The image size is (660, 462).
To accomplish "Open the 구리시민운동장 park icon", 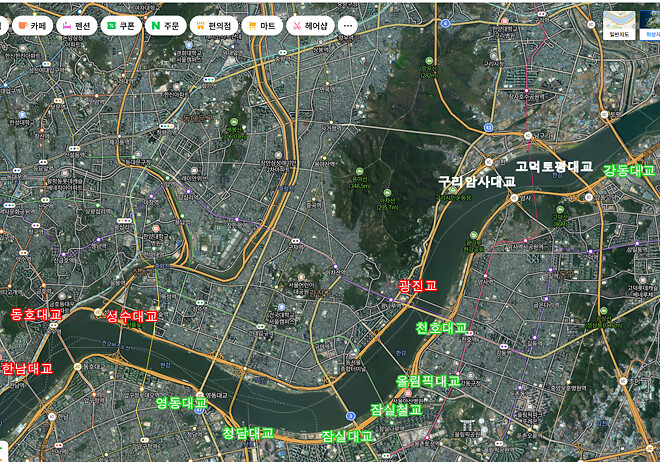I will 453,190.
